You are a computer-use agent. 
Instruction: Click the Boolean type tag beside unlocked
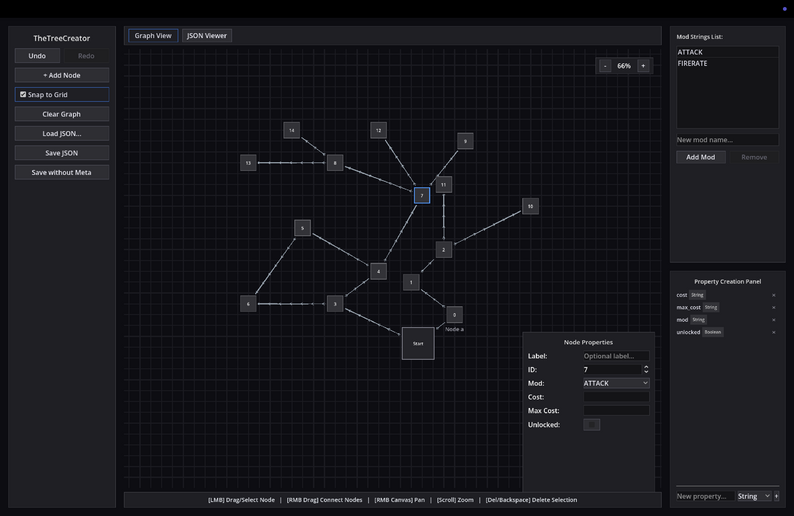pyautogui.click(x=712, y=332)
